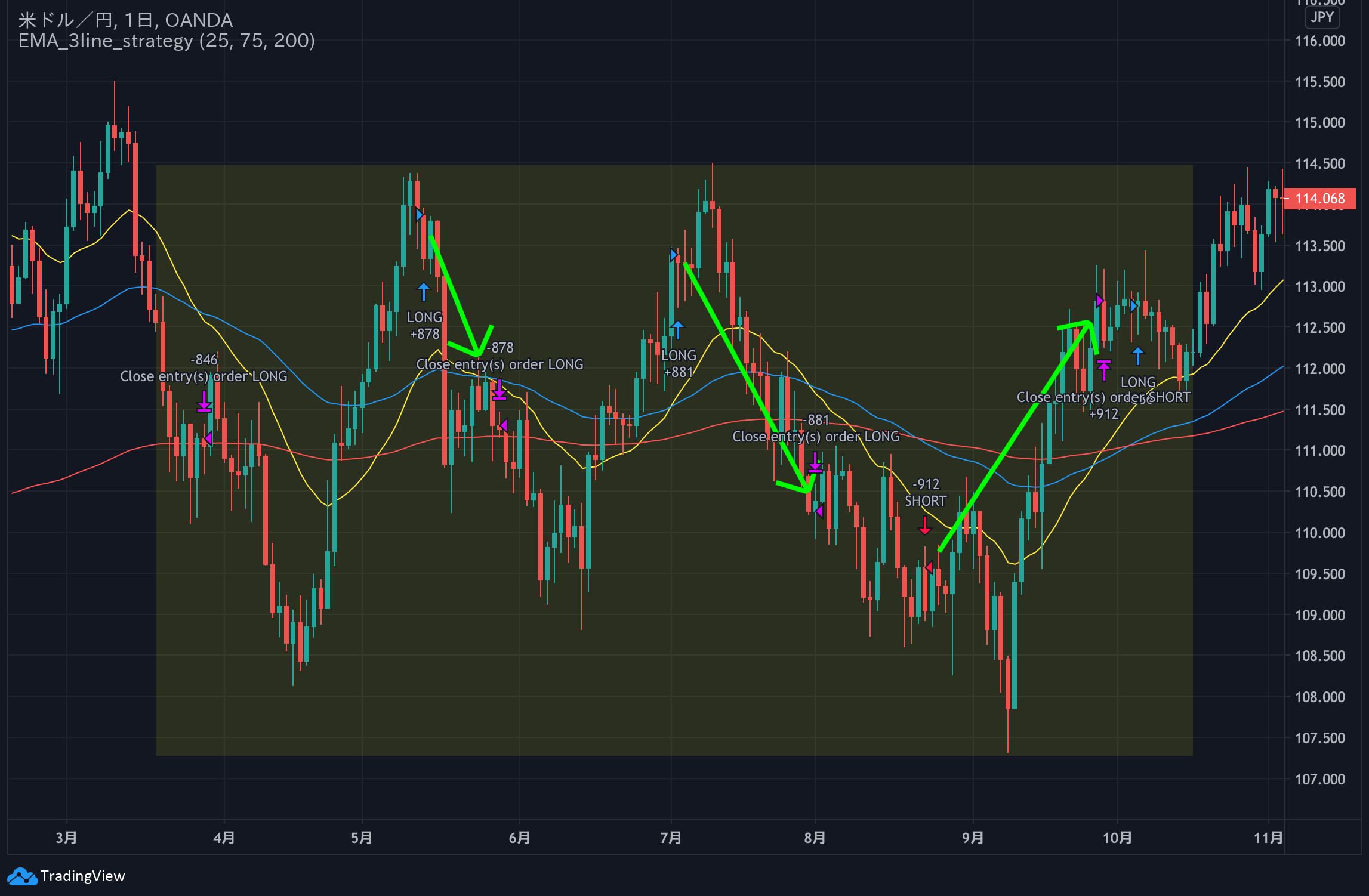Select the "Close entry(s) order SHORT" text label
The image size is (1369, 896).
1103,397
